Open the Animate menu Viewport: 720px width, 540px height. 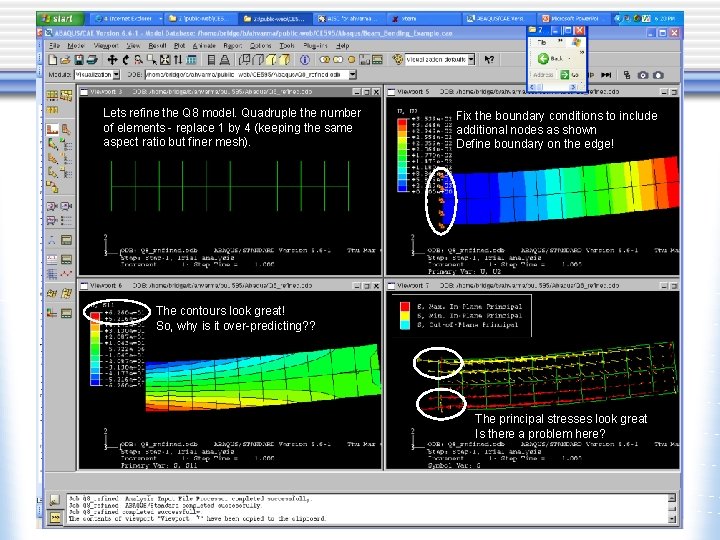pos(204,45)
